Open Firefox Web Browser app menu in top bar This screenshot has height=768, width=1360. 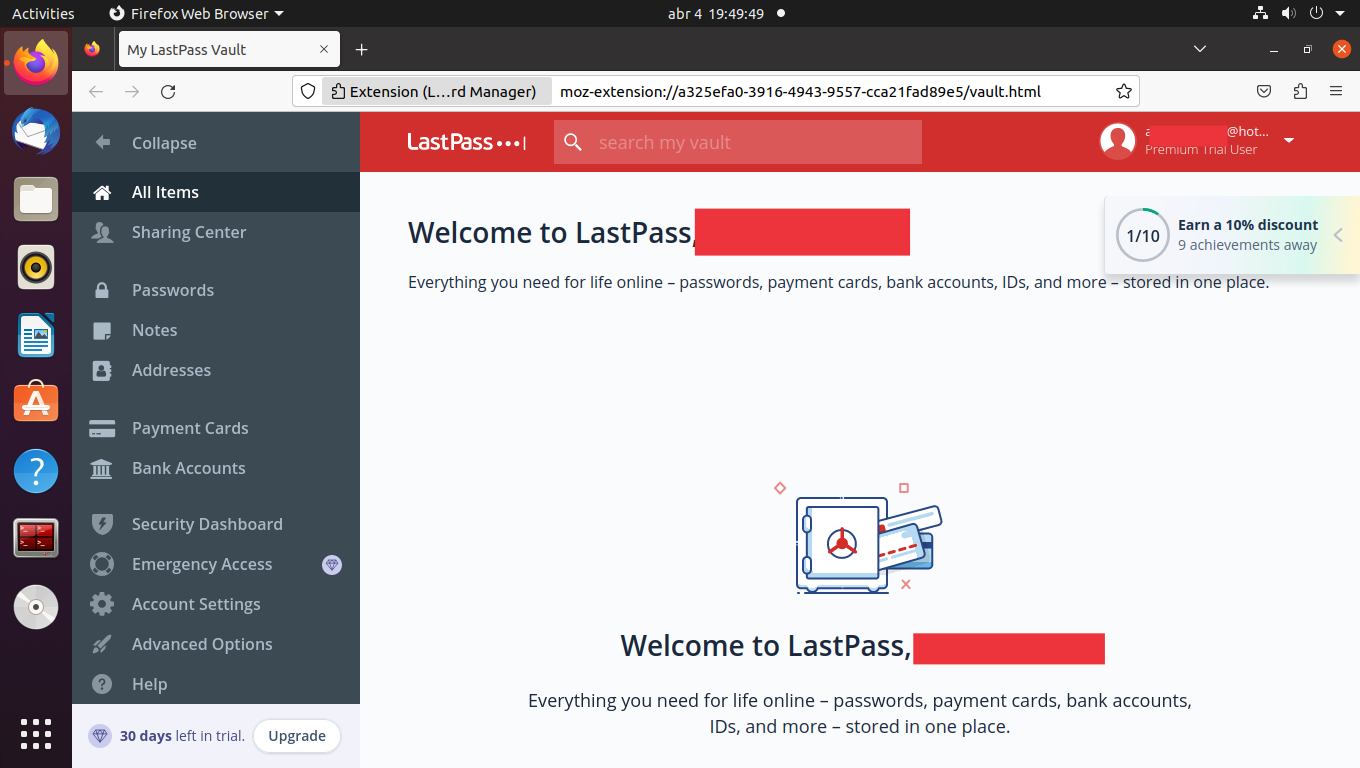[196, 13]
